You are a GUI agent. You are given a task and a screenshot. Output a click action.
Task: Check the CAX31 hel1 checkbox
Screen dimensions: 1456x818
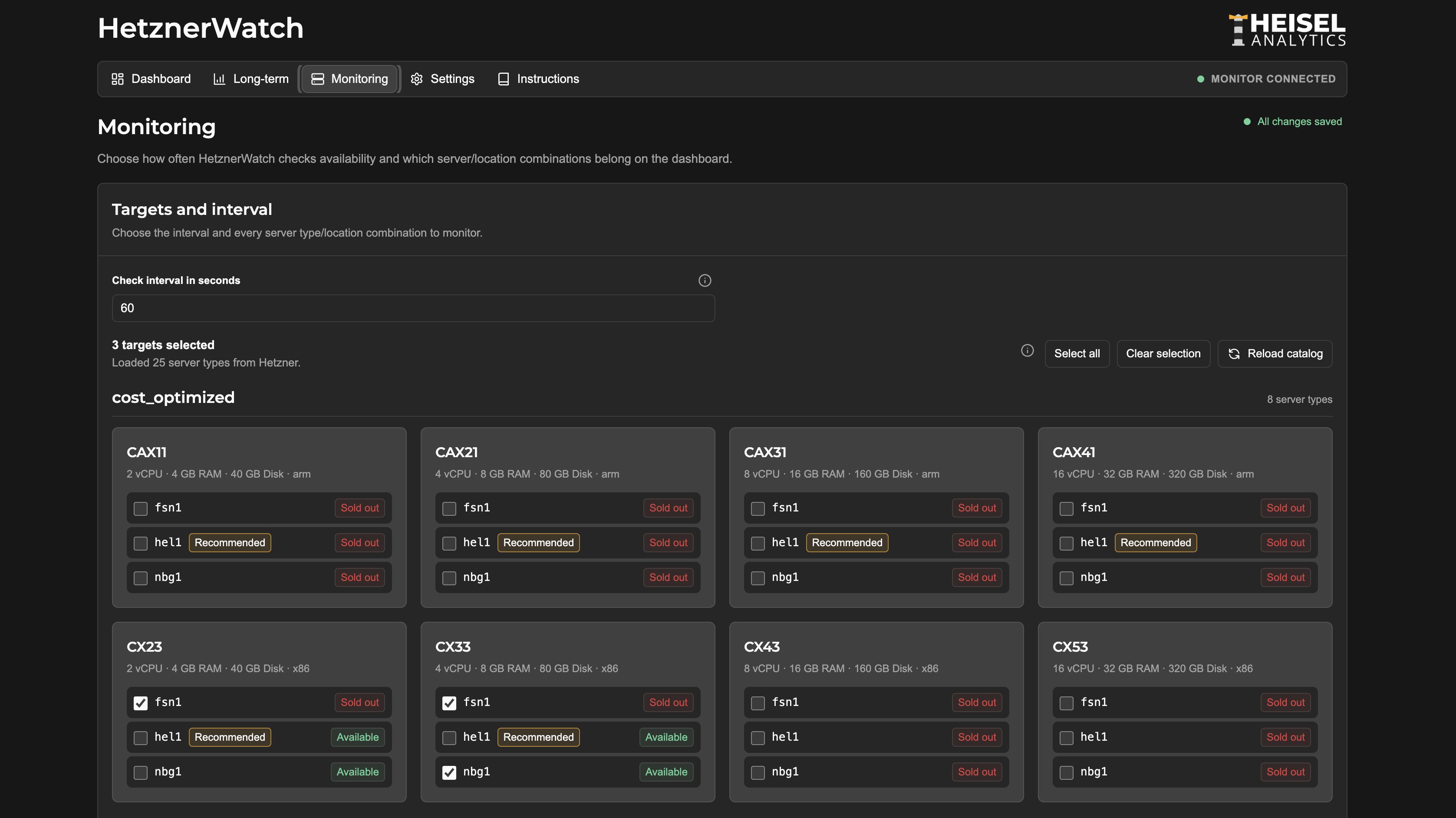758,543
